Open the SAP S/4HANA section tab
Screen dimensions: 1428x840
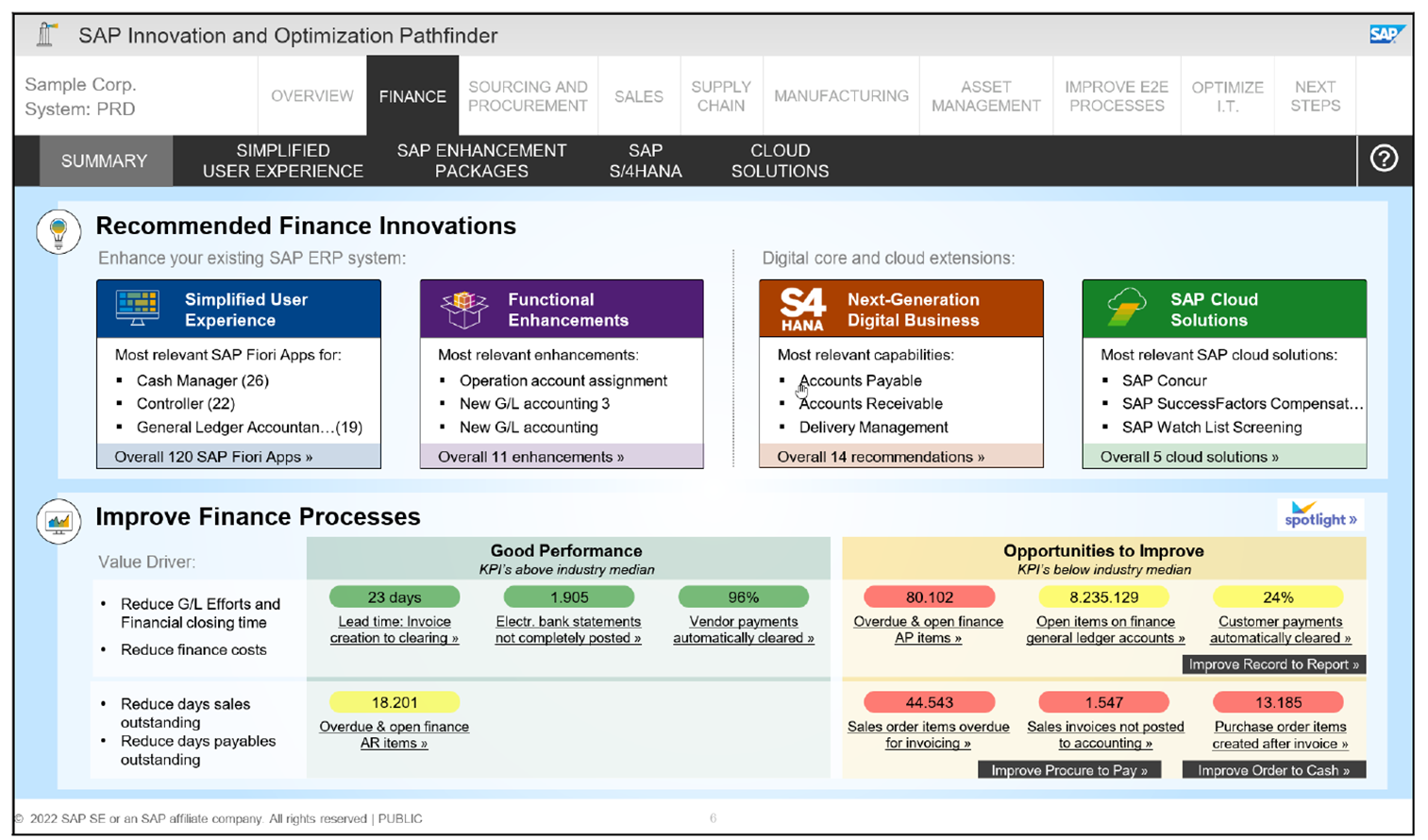pos(646,160)
